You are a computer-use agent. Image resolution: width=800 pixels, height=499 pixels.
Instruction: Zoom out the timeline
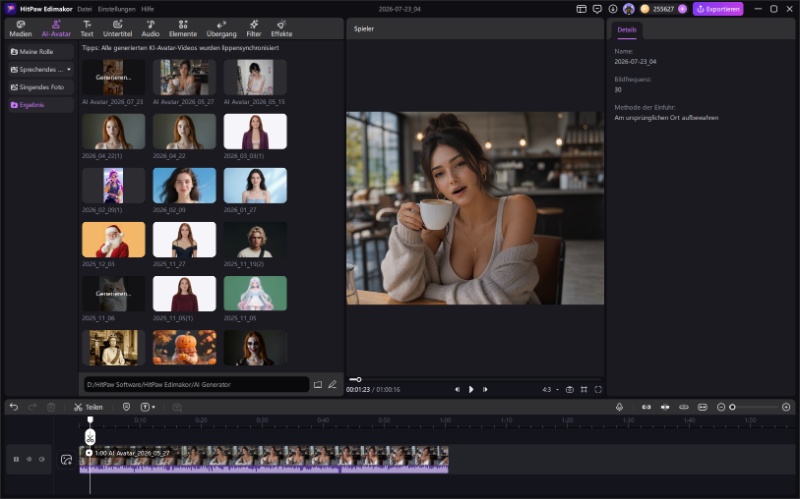coord(721,407)
